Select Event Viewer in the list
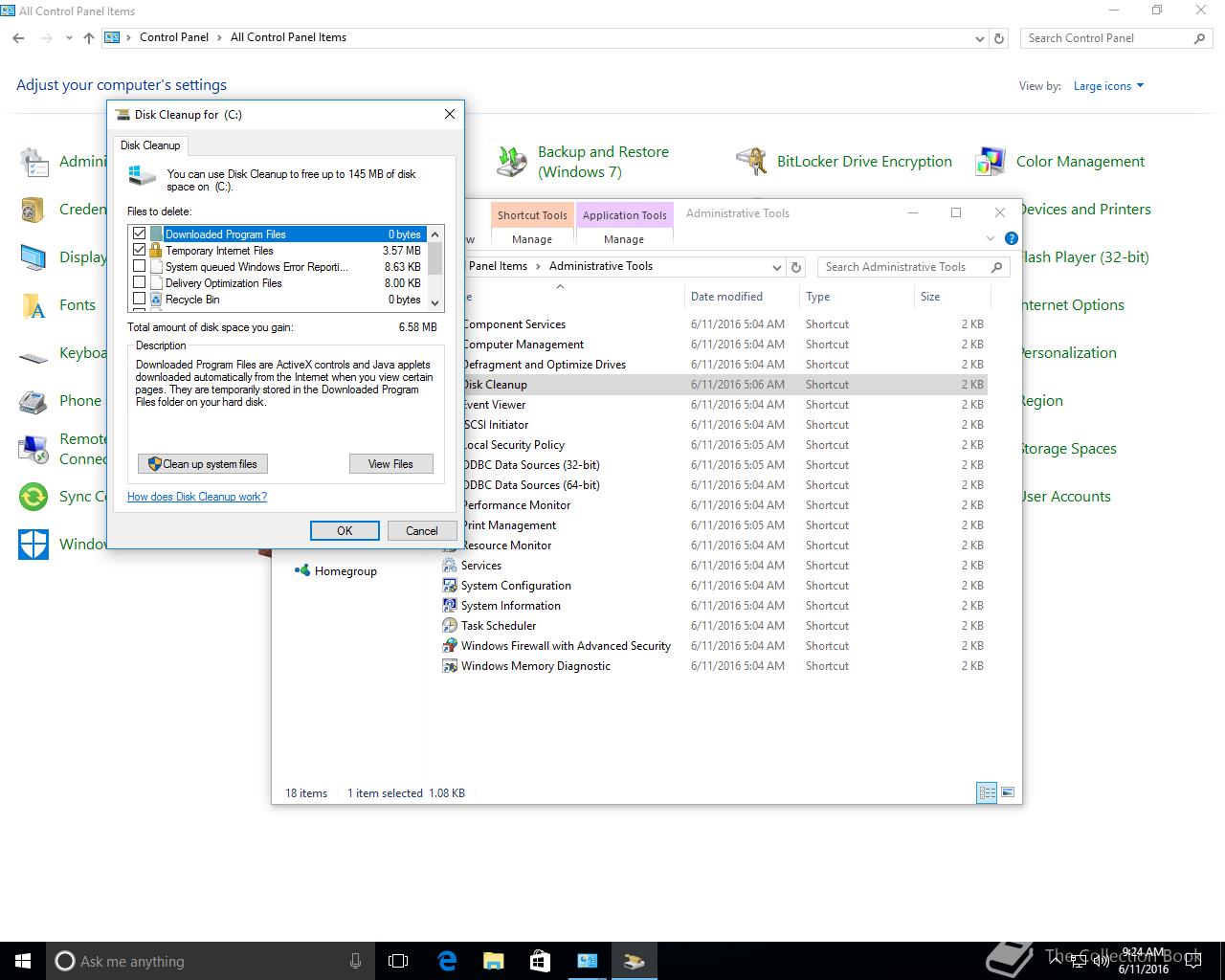 pos(725,405)
